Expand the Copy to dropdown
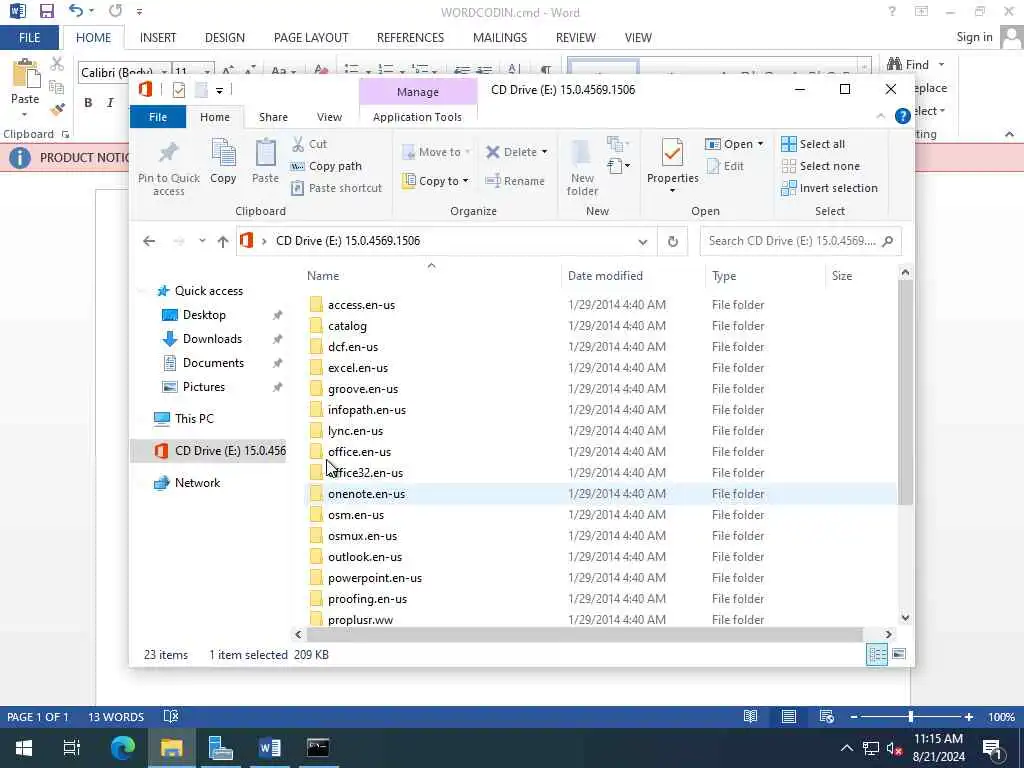This screenshot has height=768, width=1024. 466,181
